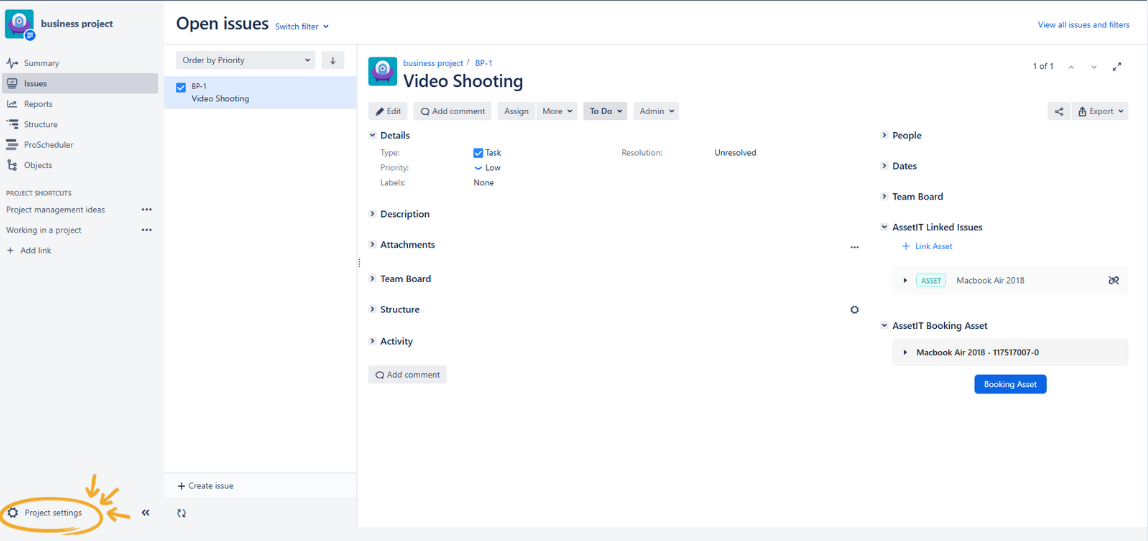The width and height of the screenshot is (1148, 541).
Task: Click the share icon next to Export
Action: [1058, 111]
